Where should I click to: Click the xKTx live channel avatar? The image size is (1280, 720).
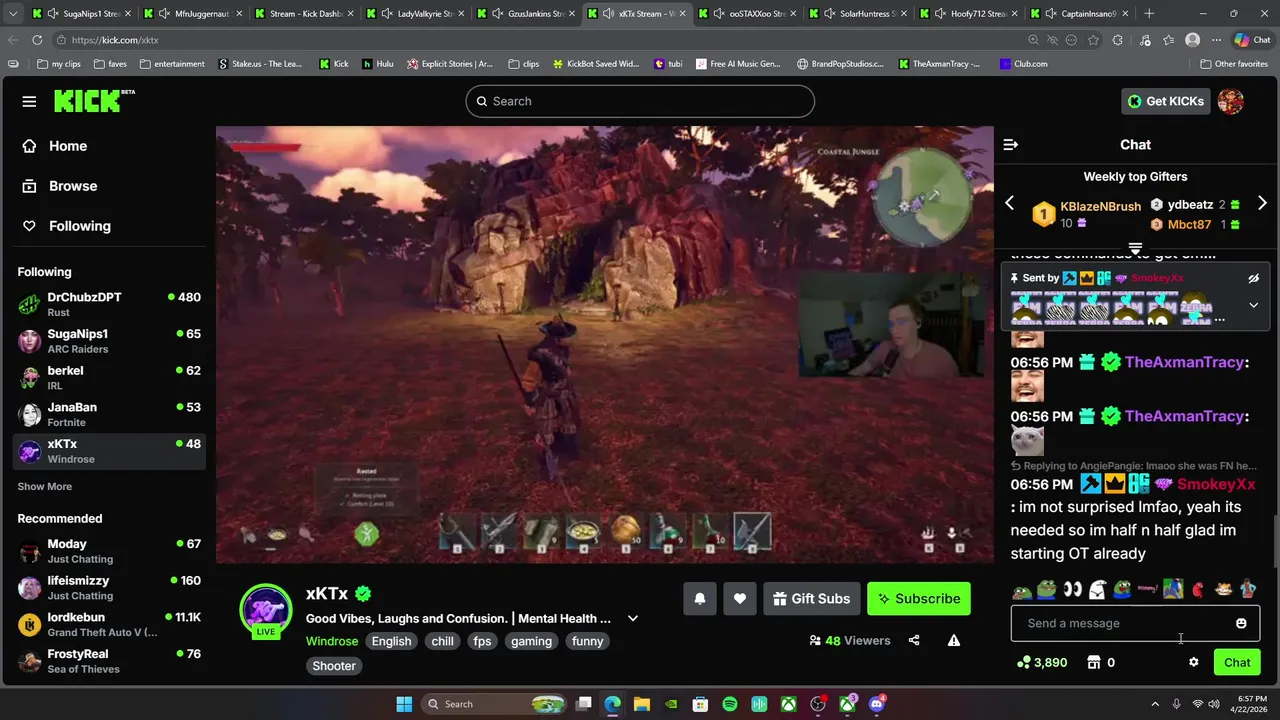[265, 607]
